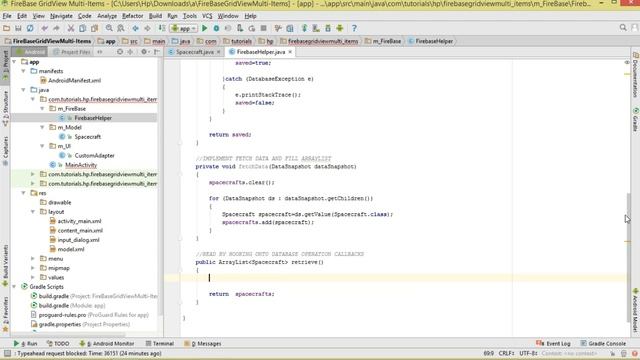
Task: Paste from clipboard with the Paste icon
Action: pyautogui.click(x=95, y=28)
